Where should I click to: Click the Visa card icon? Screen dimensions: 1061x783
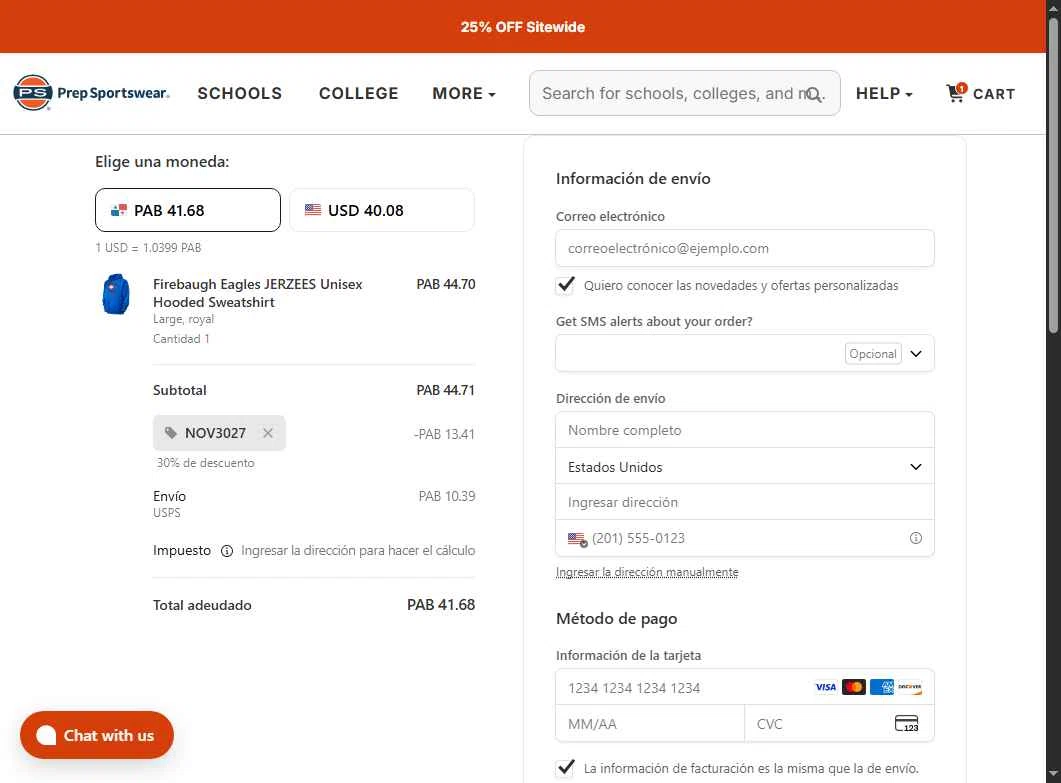[x=825, y=687]
